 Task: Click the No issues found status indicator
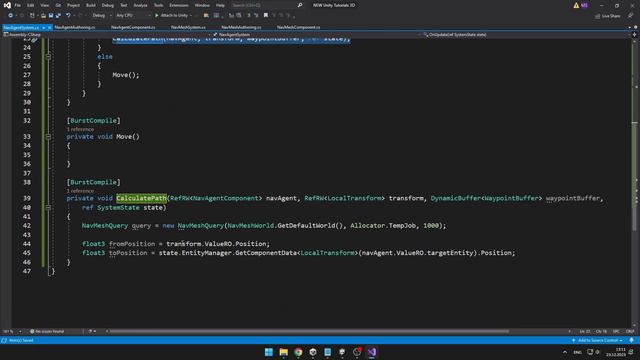coord(47,331)
